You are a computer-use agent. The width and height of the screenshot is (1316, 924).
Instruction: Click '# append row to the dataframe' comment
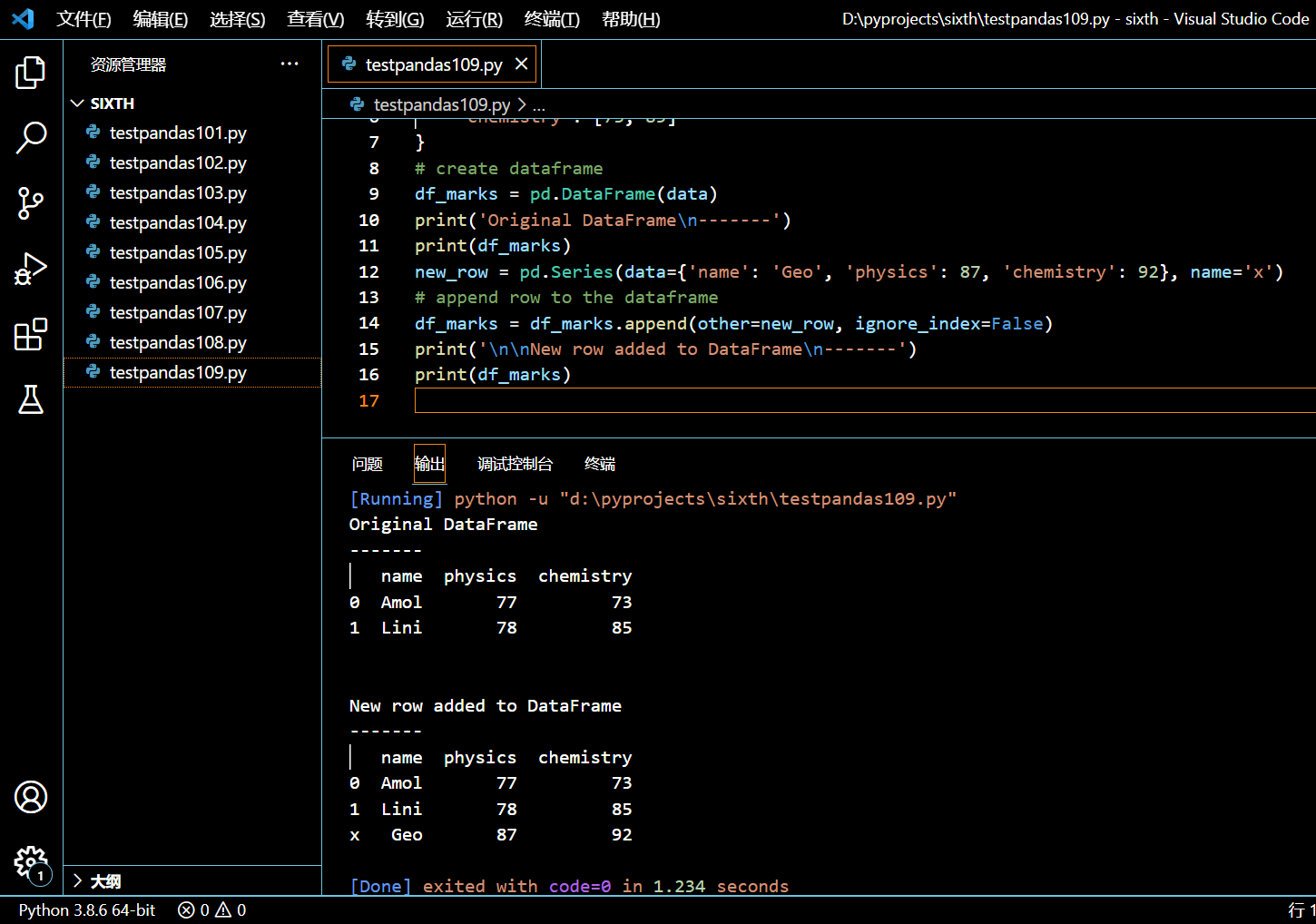566,297
